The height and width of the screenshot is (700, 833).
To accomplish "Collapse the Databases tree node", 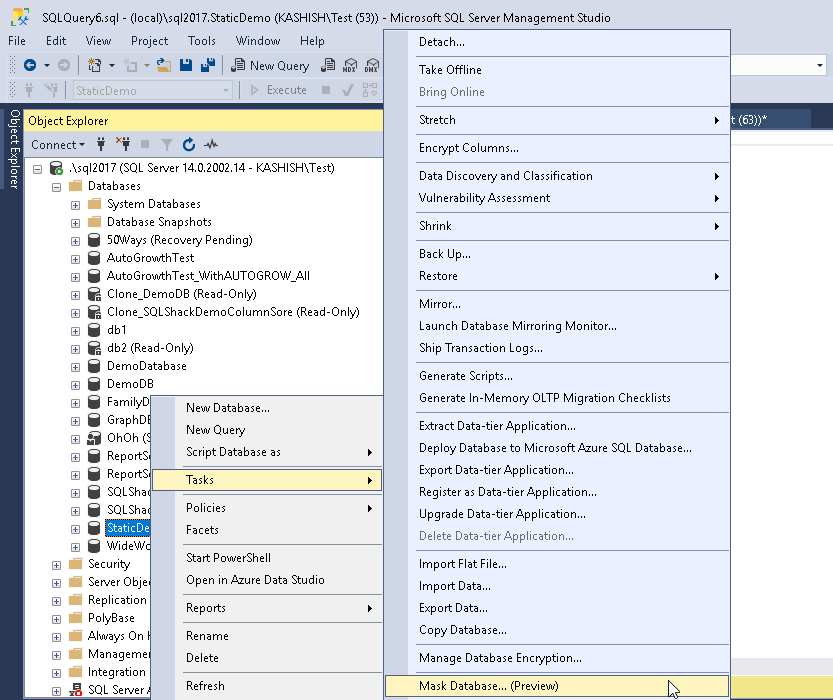I will [x=57, y=186].
